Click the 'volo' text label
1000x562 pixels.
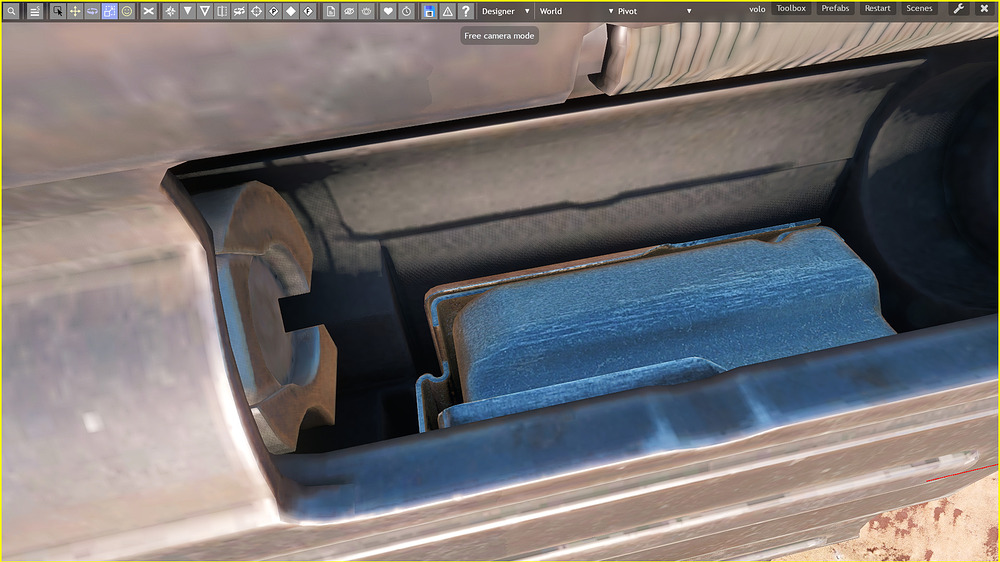point(757,9)
